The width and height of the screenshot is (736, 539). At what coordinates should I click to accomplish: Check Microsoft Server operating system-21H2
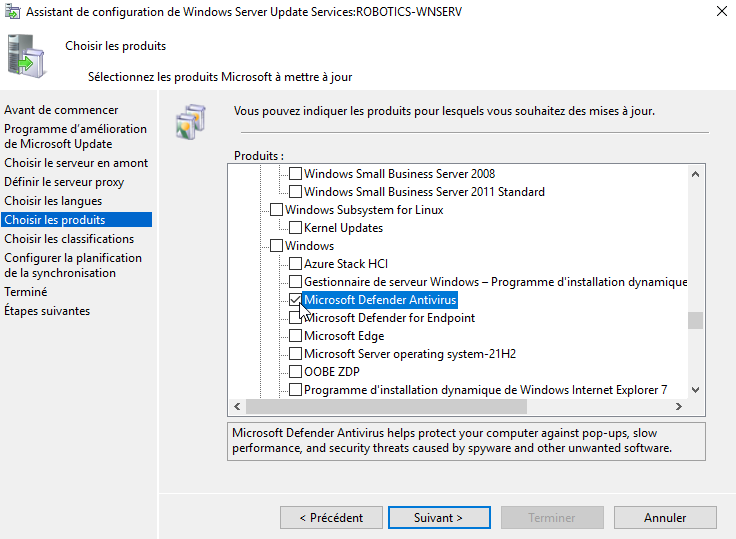coord(295,354)
